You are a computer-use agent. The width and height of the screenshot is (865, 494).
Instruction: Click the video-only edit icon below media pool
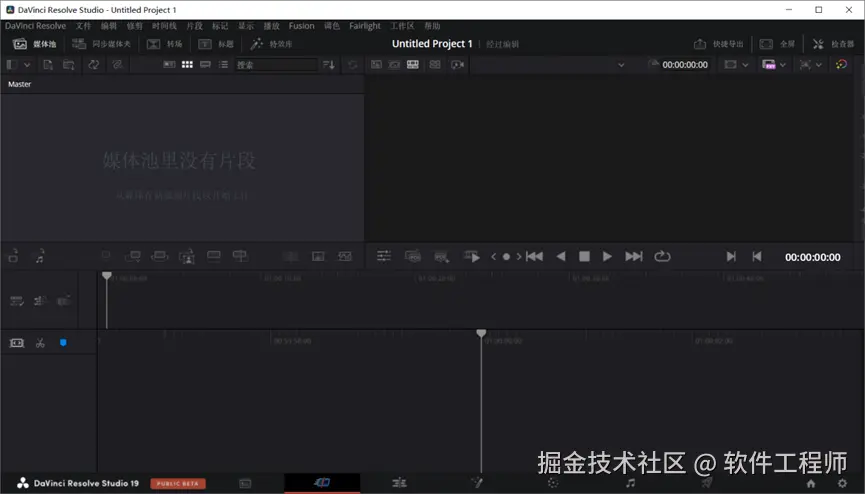13,256
